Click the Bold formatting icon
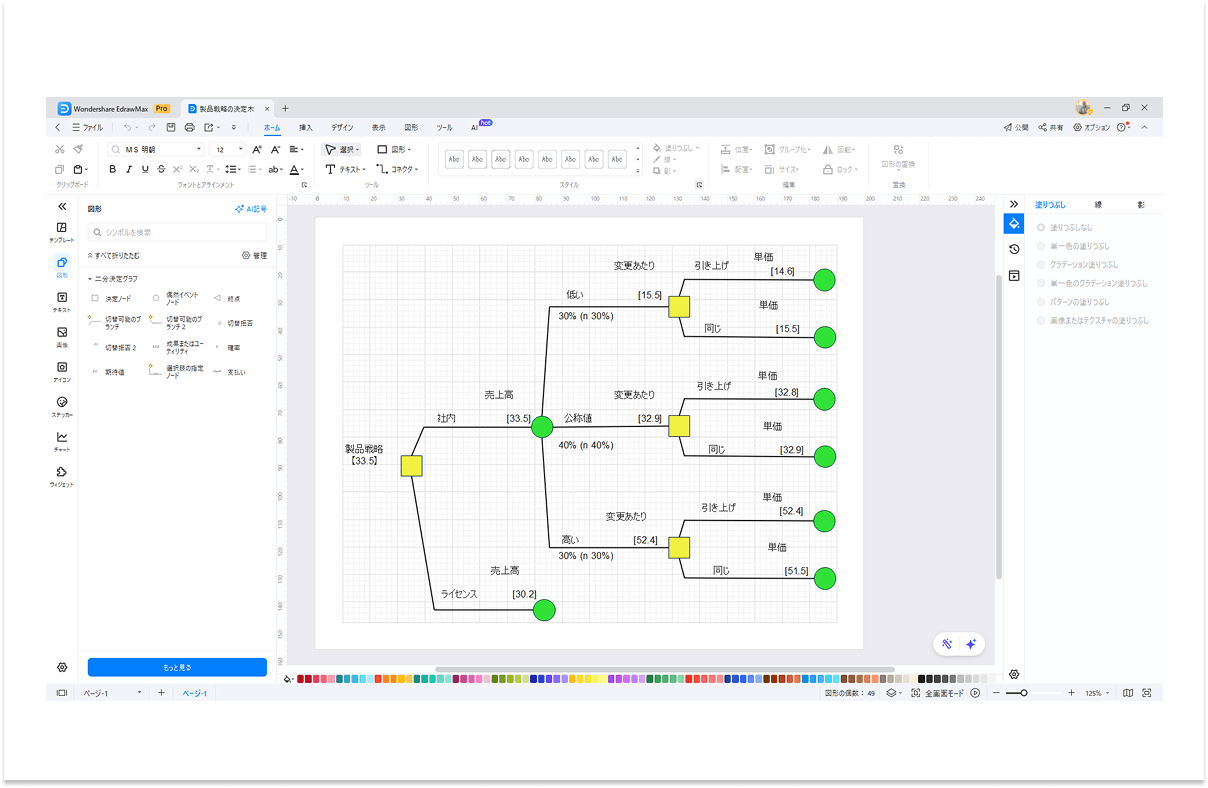The height and width of the screenshot is (788, 1208). coord(112,169)
